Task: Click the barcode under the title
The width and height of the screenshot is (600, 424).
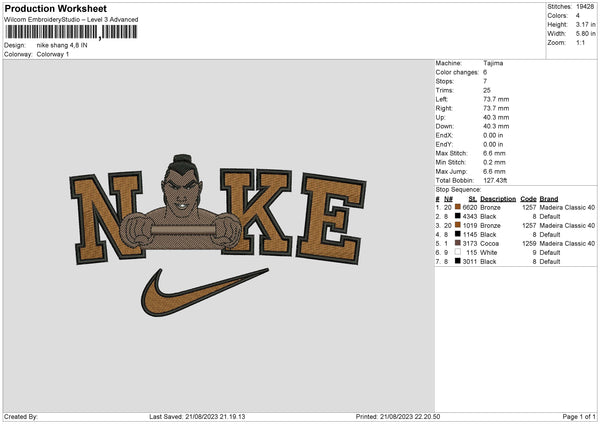Action: (x=71, y=32)
